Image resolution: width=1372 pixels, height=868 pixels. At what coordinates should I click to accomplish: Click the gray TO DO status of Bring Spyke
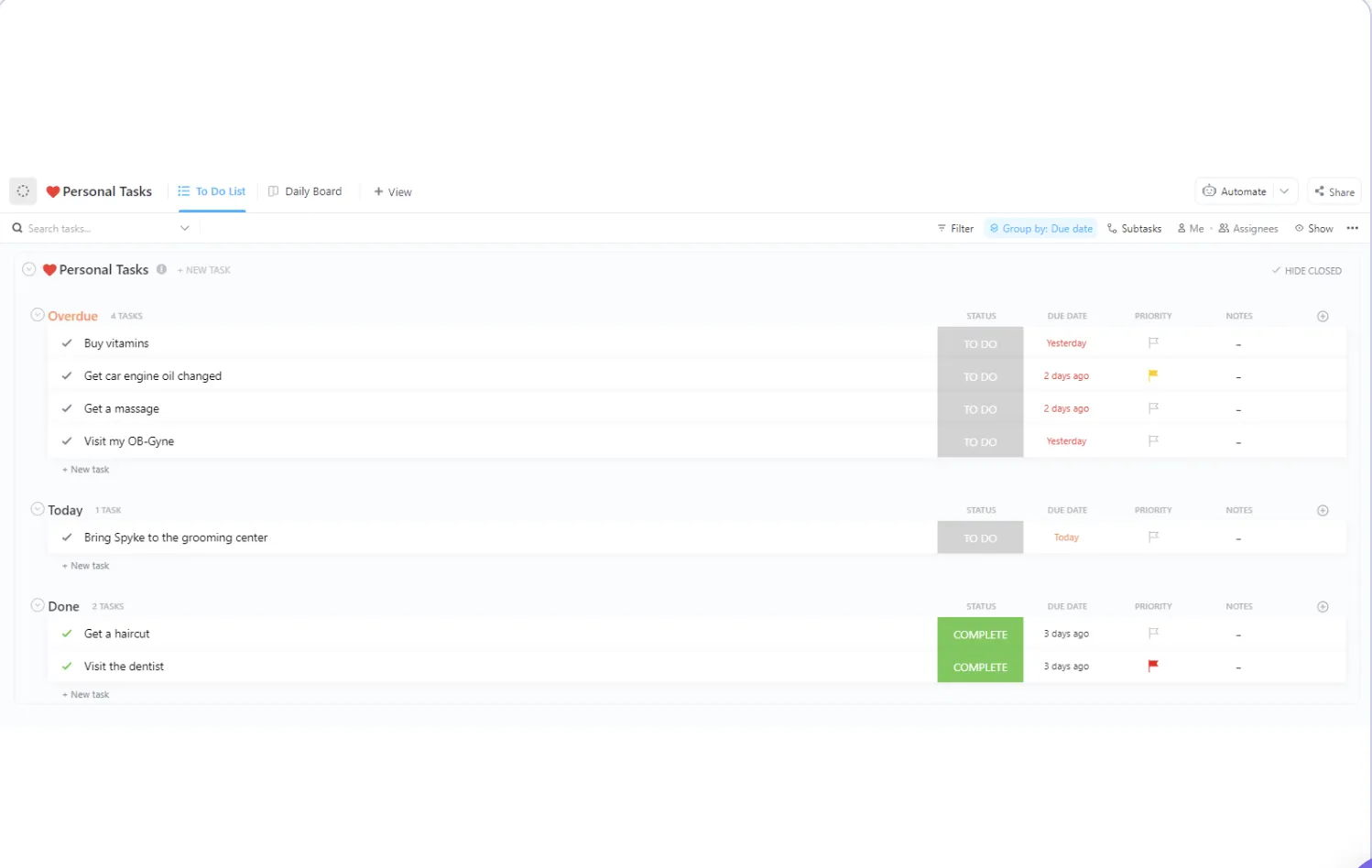coord(980,537)
